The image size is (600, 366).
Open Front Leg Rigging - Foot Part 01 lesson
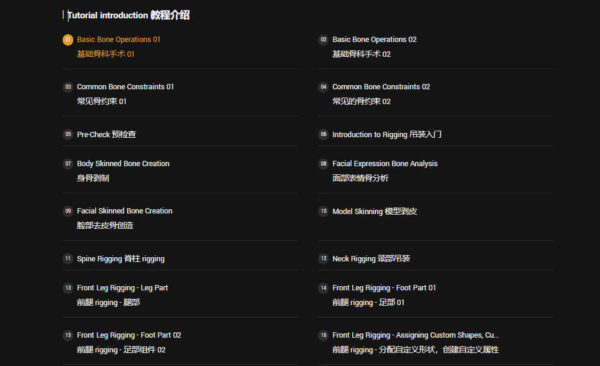(384, 288)
